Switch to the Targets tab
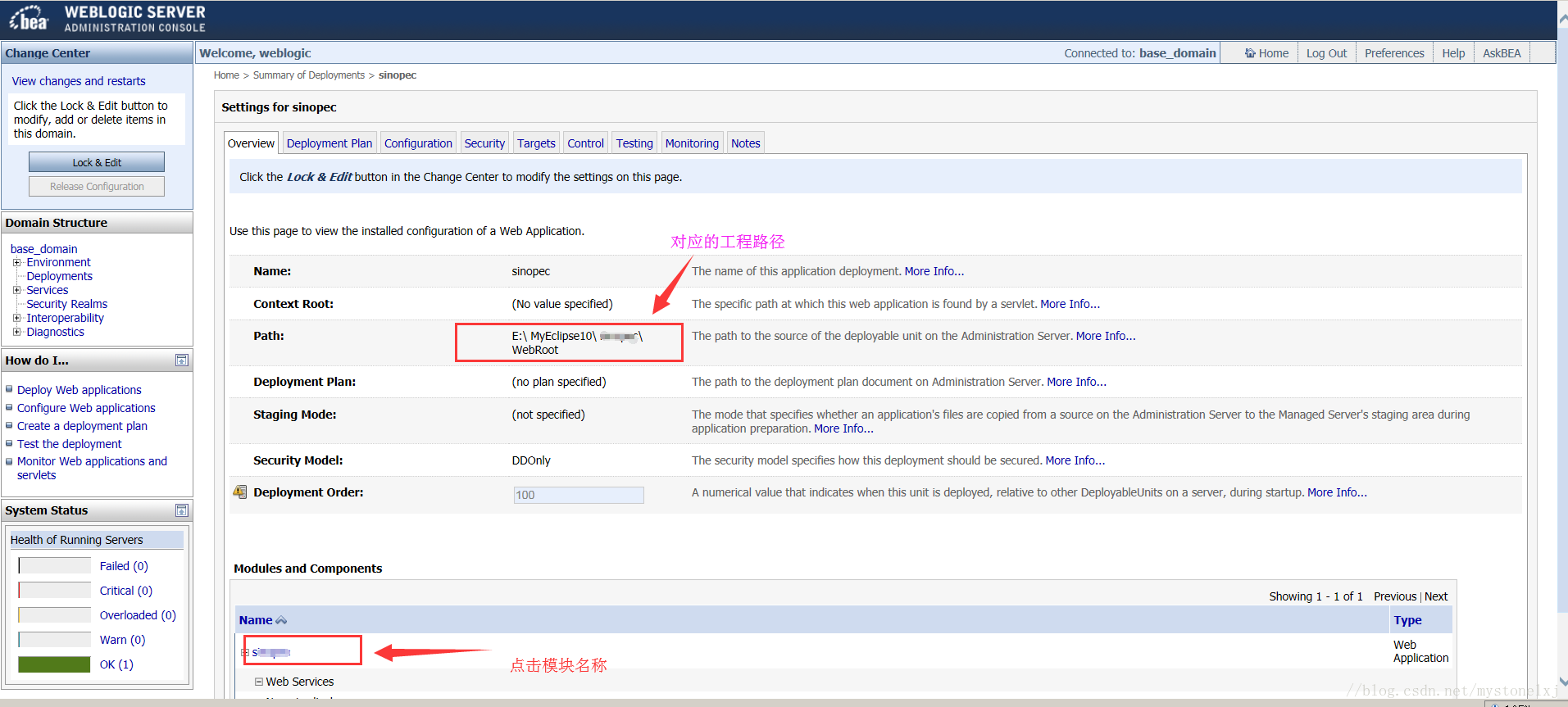This screenshot has height=707, width=1568. point(536,143)
